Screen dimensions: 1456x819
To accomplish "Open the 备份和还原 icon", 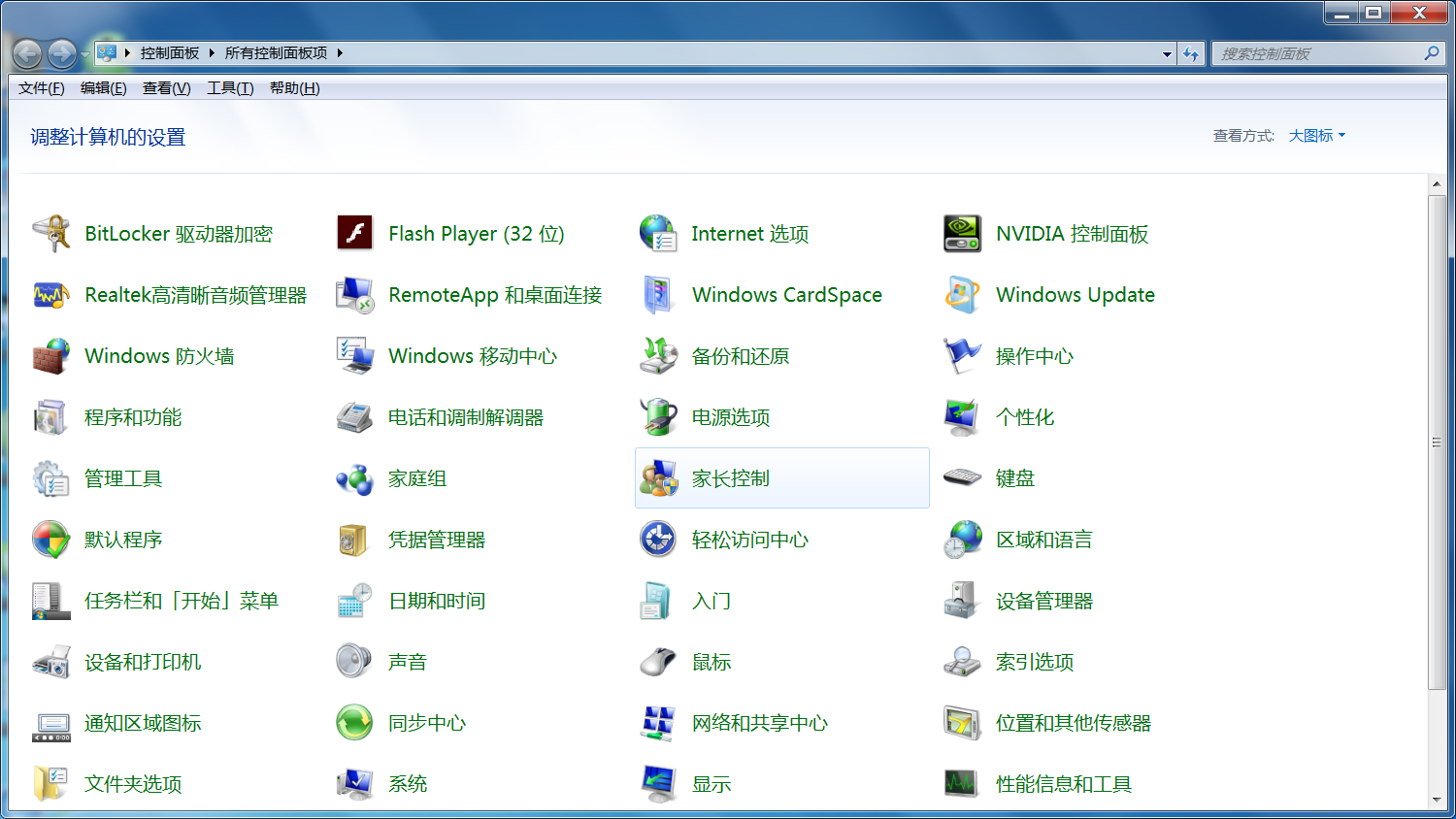I will click(x=658, y=356).
